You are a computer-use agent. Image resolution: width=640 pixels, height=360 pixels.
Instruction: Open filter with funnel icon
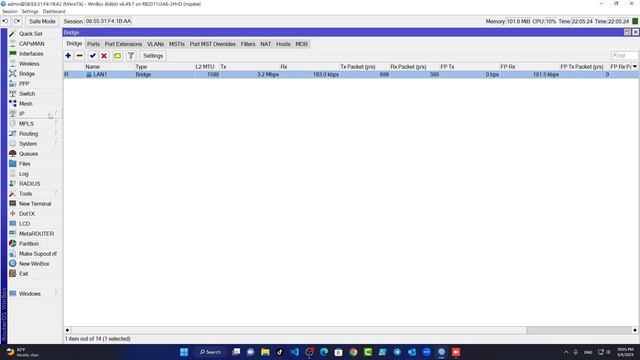click(131, 56)
